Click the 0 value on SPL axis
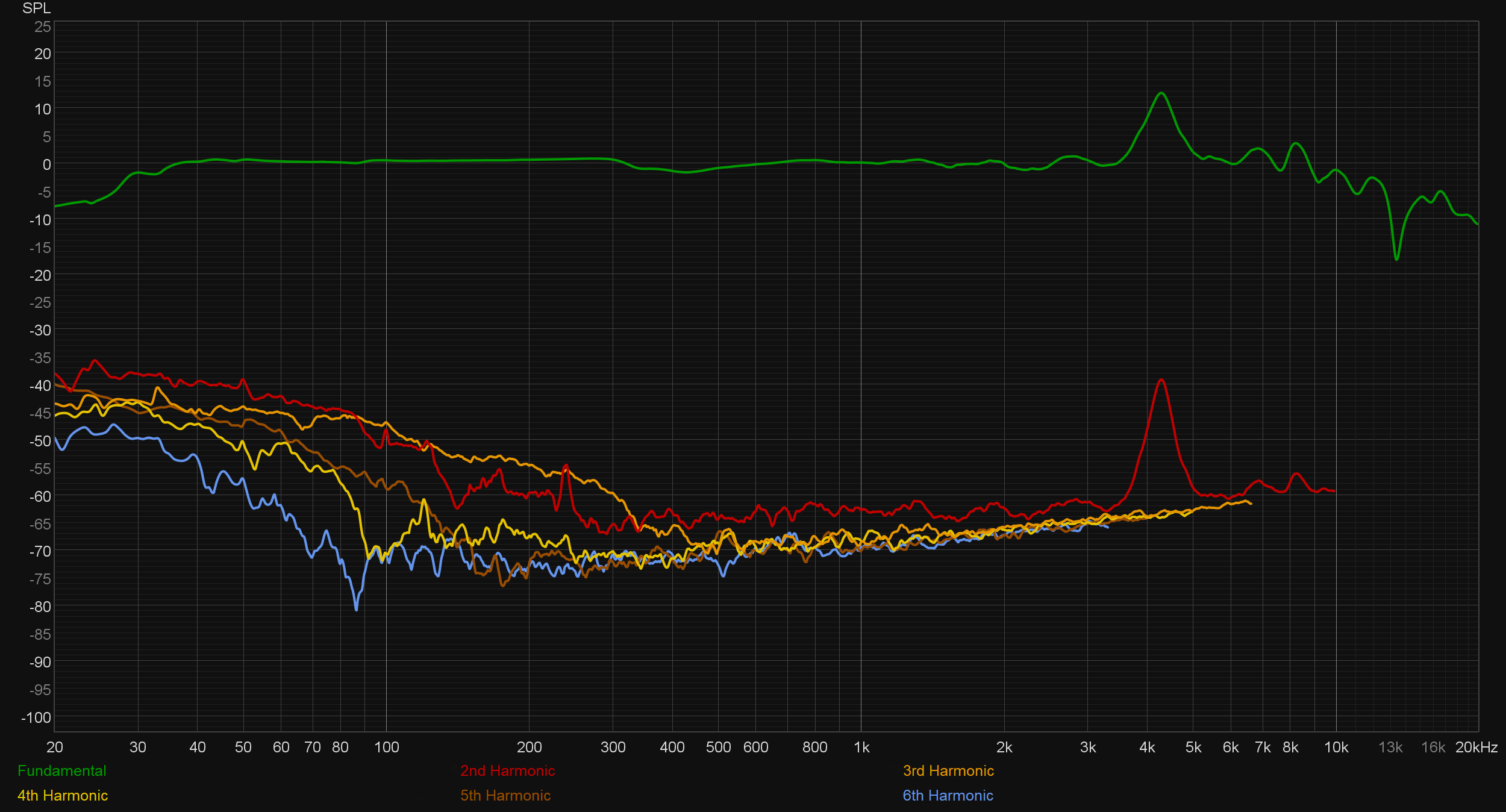This screenshot has width=1506, height=812. [x=46, y=164]
